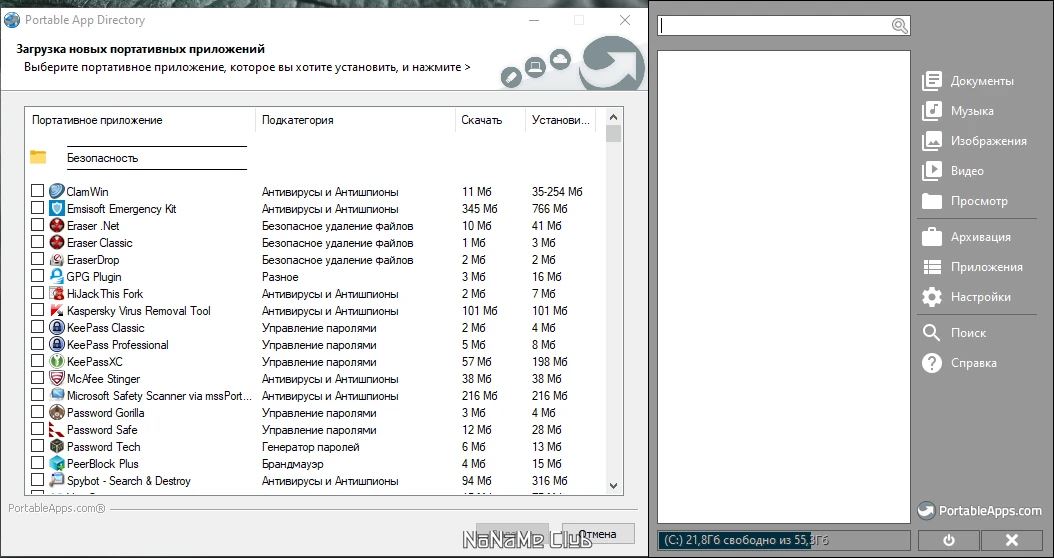
Task: Sort by Подкатегория column header
Action: pos(356,120)
